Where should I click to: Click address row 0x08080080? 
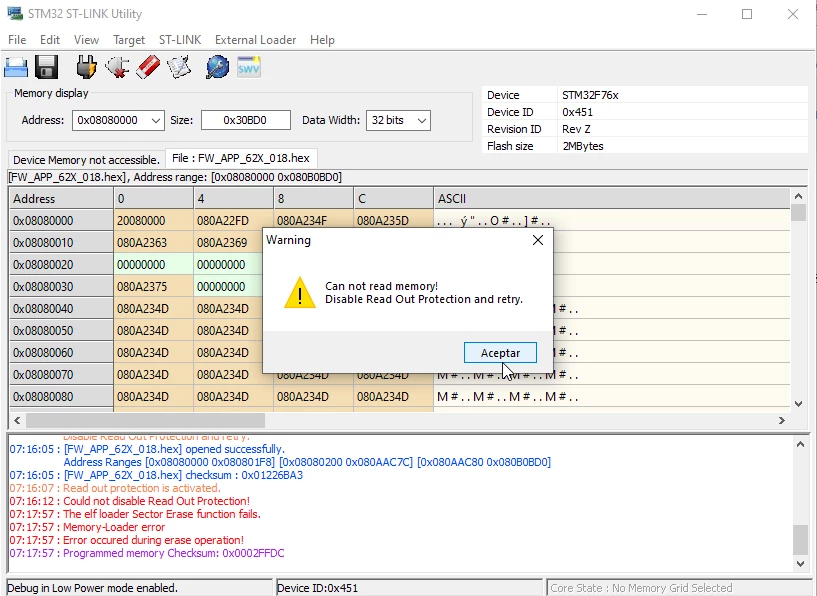click(x=61, y=396)
